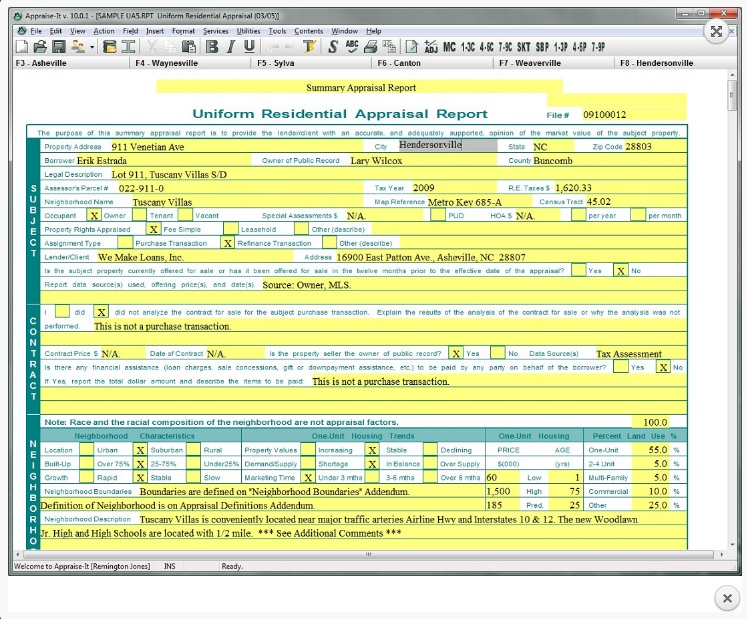
Task: Open a file with the folder icon
Action: [x=40, y=46]
